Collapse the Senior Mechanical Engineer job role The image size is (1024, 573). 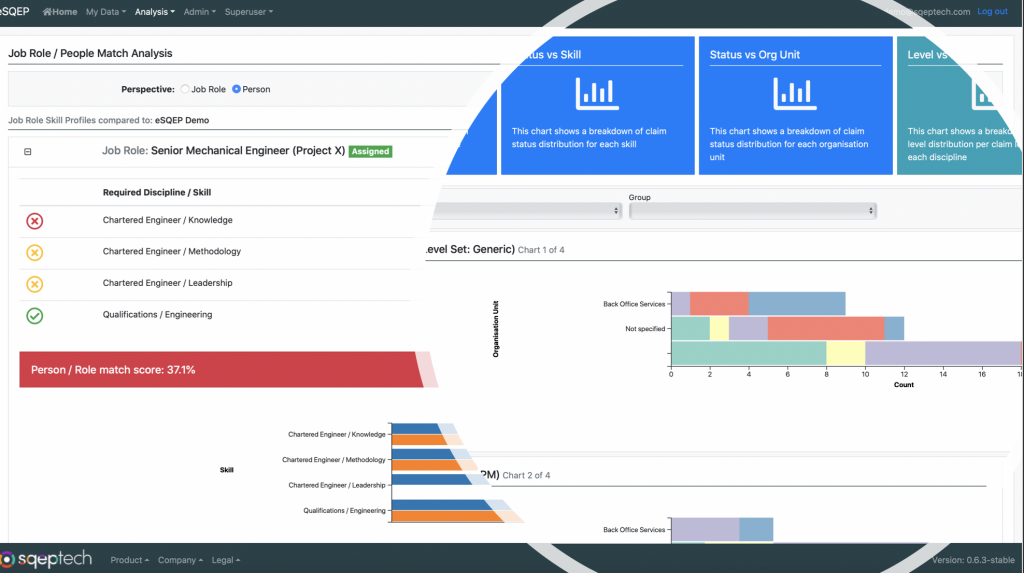[x=27, y=152]
